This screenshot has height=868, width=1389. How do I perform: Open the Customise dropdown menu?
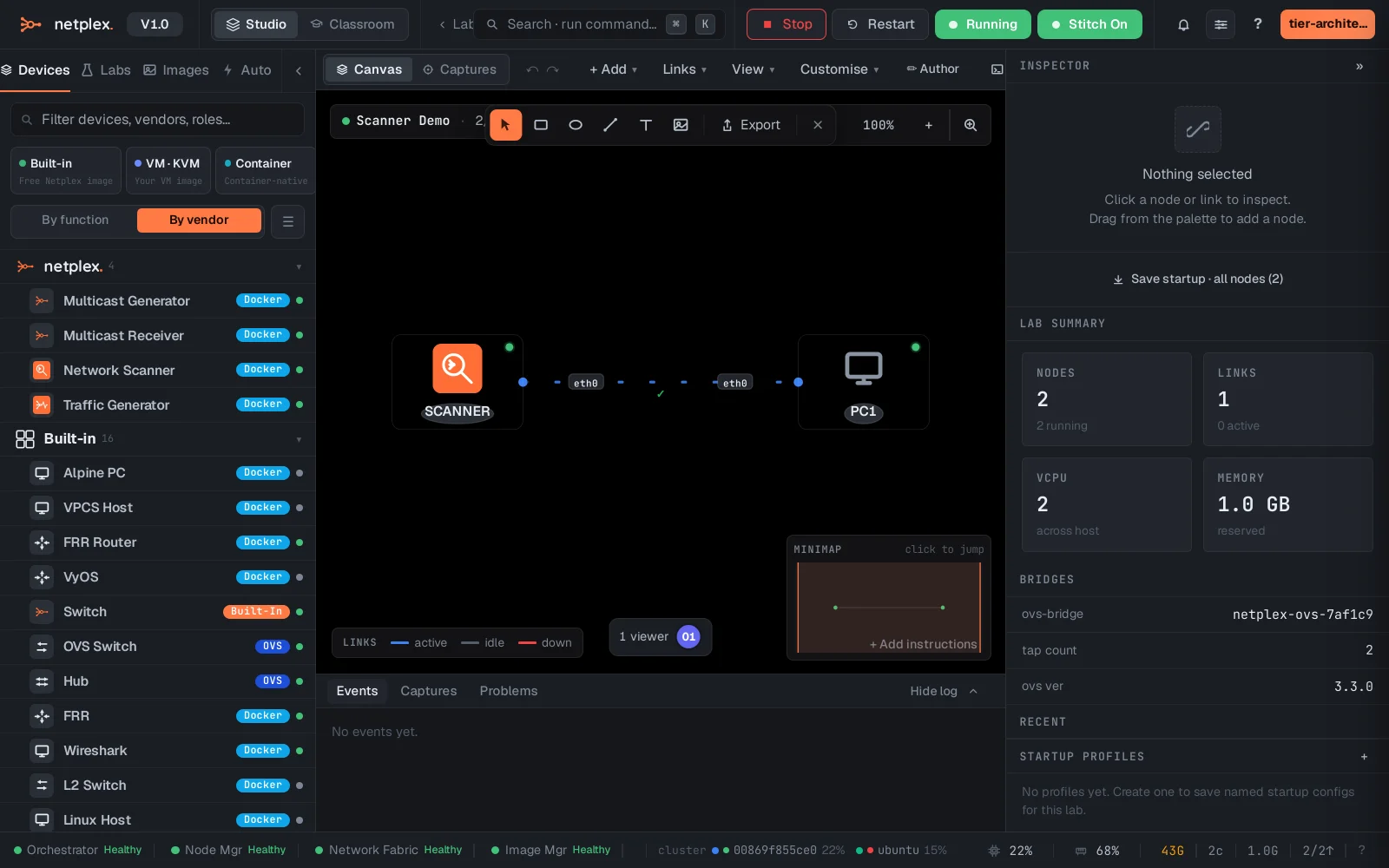[839, 69]
